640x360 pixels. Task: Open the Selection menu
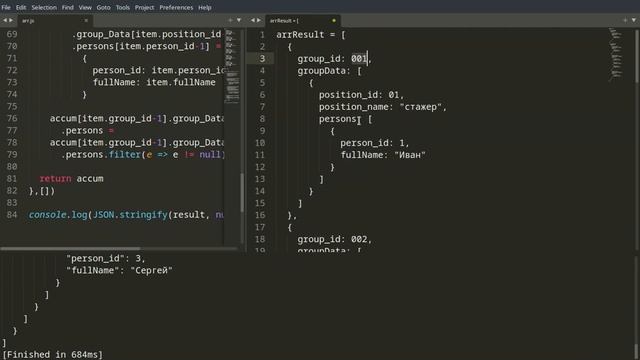point(44,7)
